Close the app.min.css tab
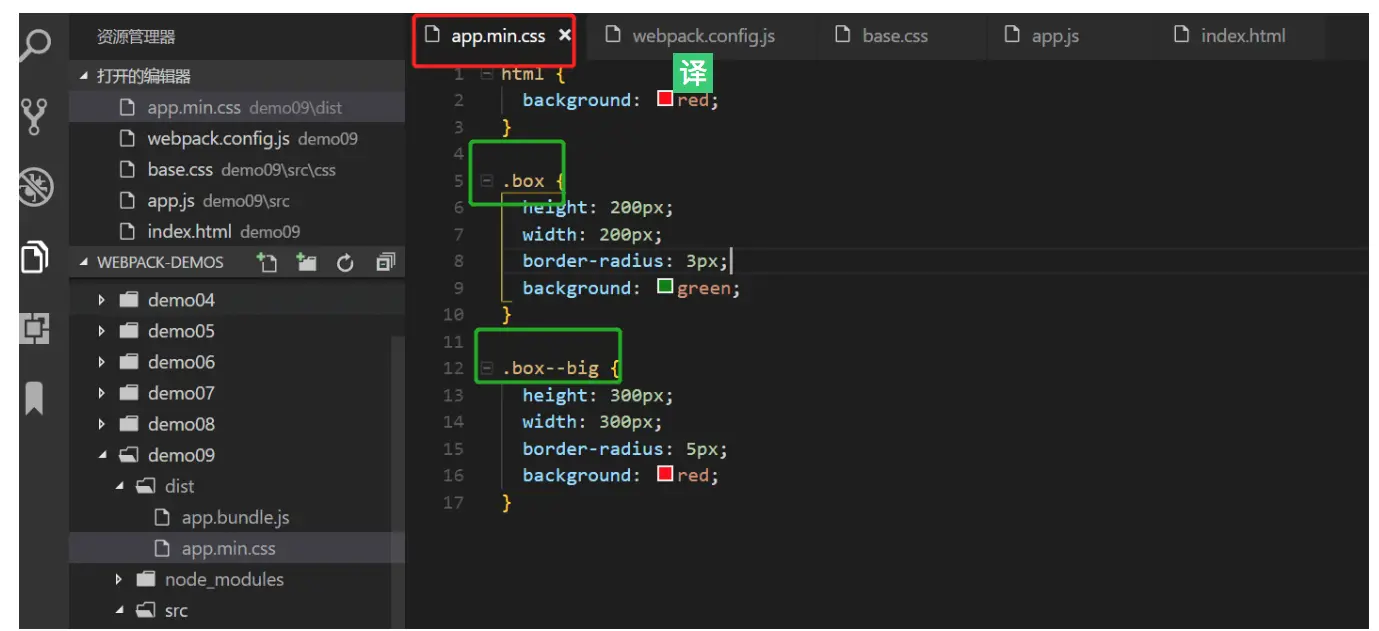1379x631 pixels. click(564, 35)
